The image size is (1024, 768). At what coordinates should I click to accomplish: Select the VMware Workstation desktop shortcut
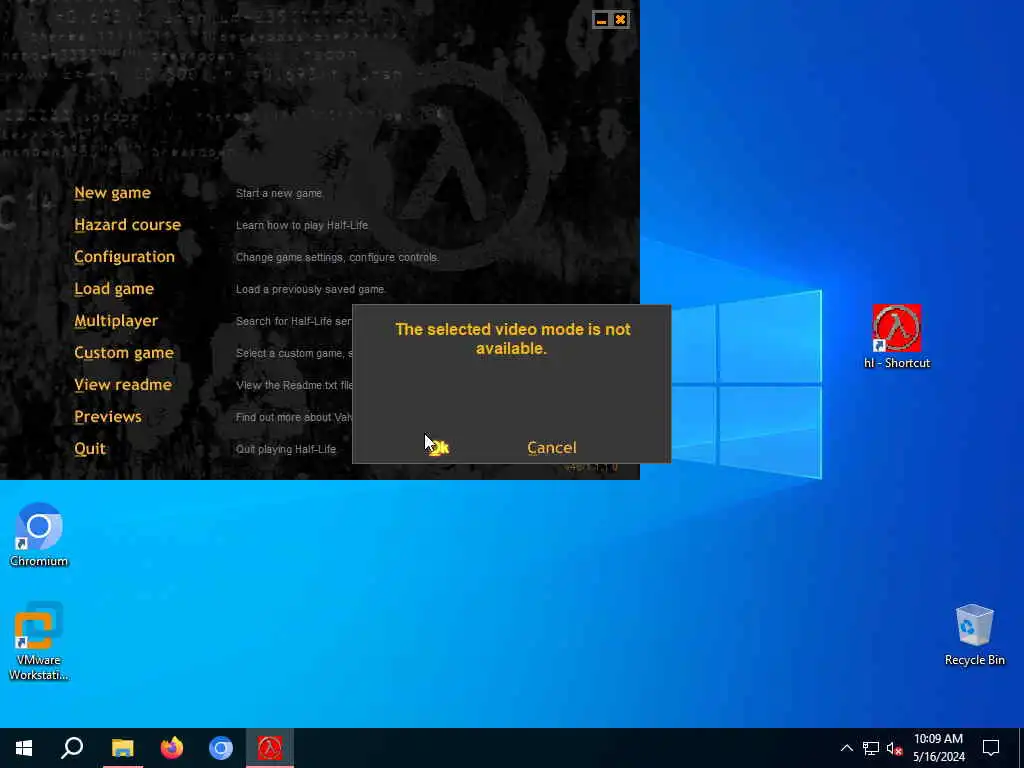39,641
